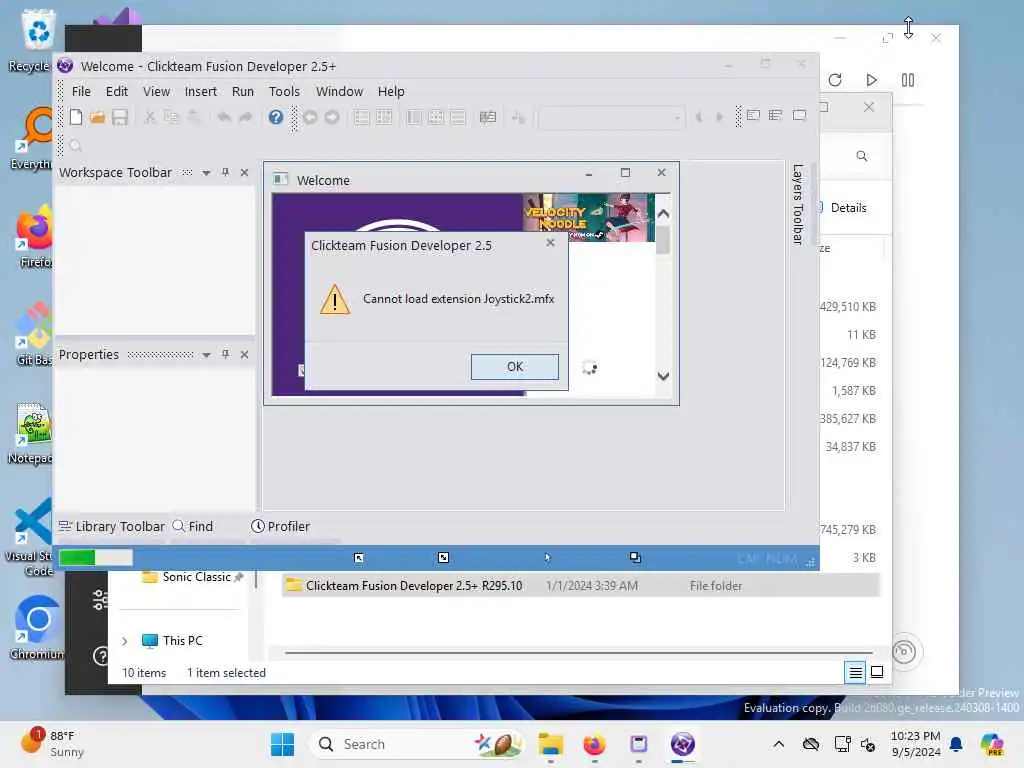Open the Help menu
Viewport: 1024px width, 768px height.
[x=391, y=91]
